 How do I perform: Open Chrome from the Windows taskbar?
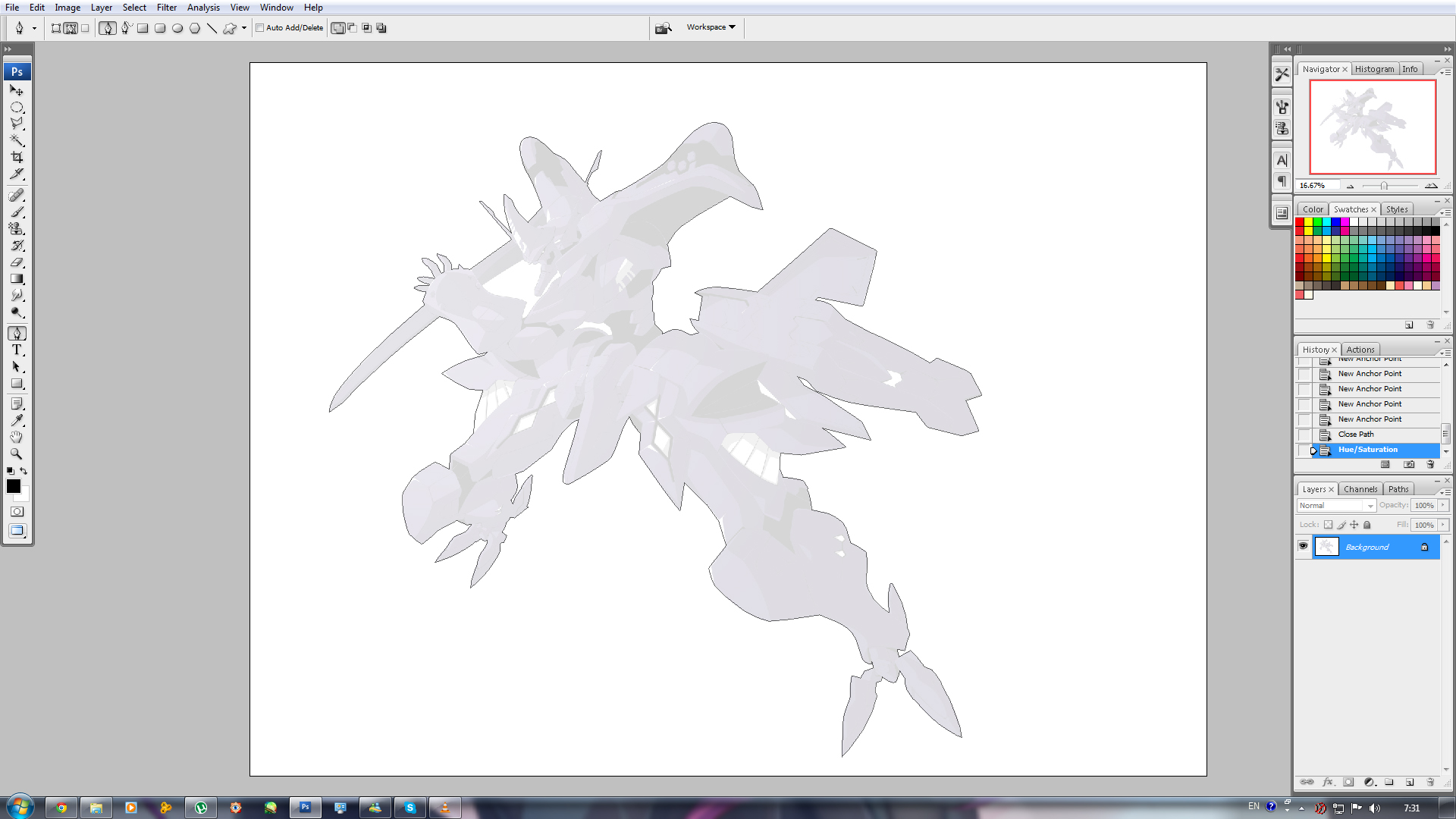[61, 808]
